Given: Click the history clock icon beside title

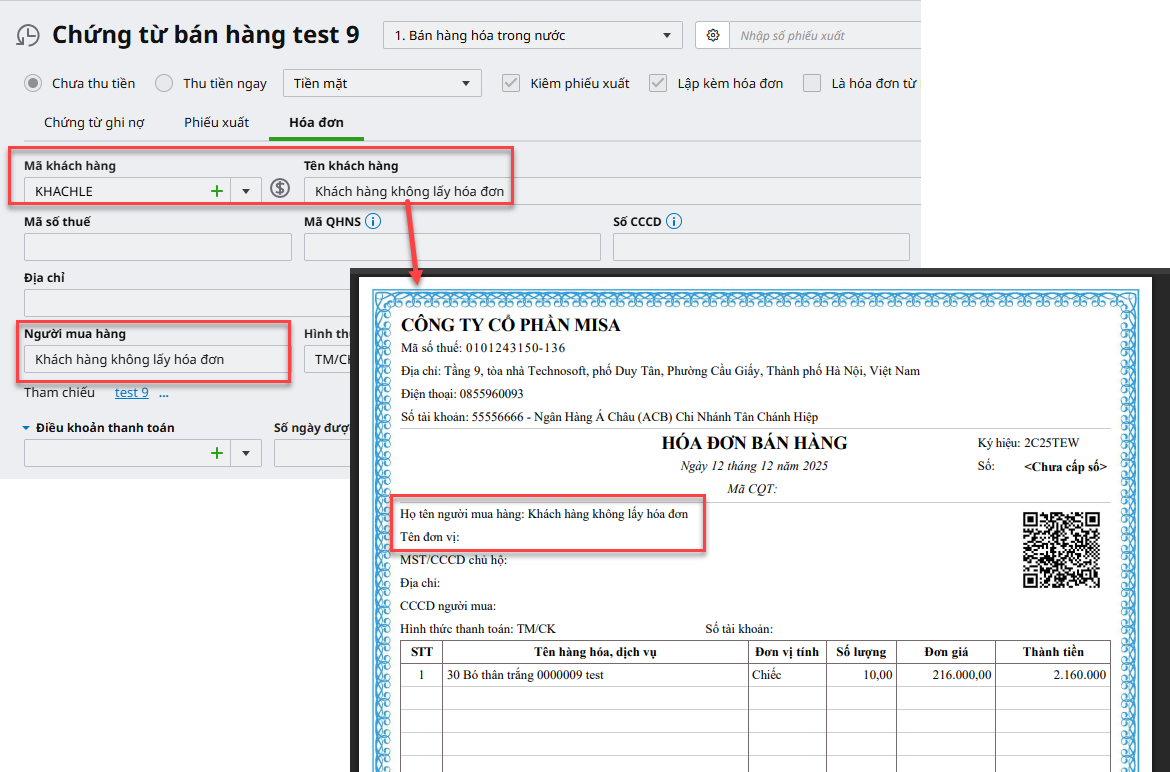Looking at the screenshot, I should pyautogui.click(x=28, y=35).
